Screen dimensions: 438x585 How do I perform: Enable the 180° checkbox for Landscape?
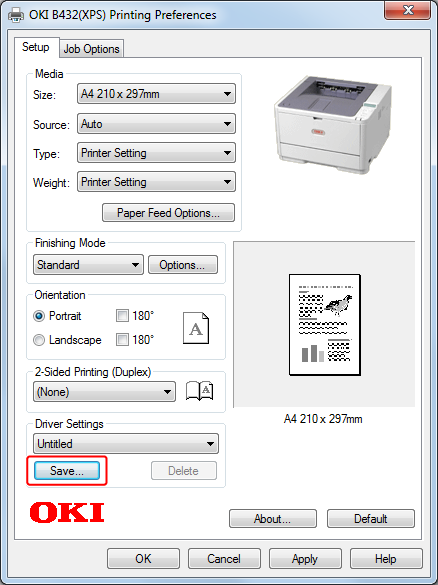click(122, 340)
